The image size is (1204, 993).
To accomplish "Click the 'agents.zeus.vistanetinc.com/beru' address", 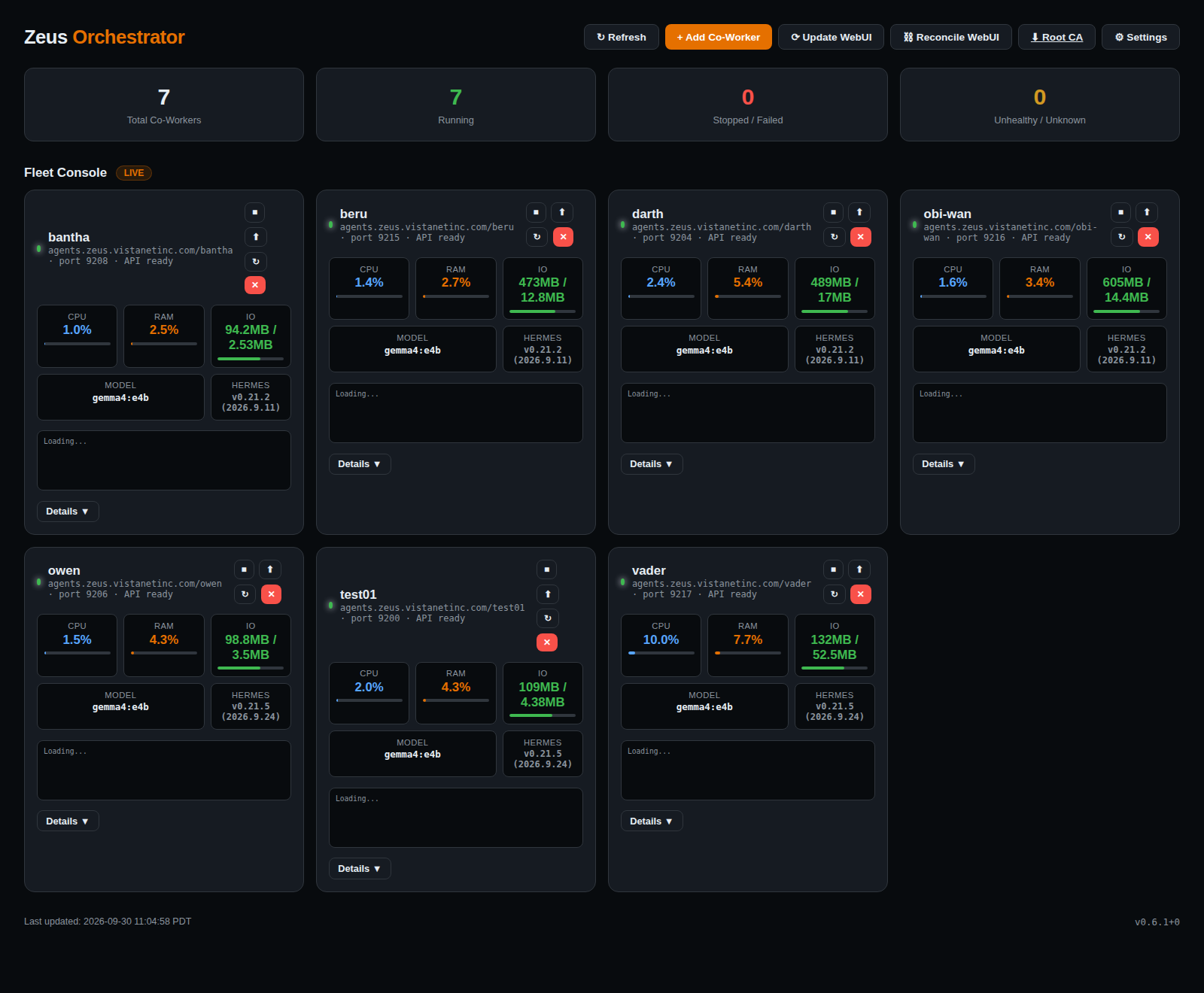I will pyautogui.click(x=427, y=227).
